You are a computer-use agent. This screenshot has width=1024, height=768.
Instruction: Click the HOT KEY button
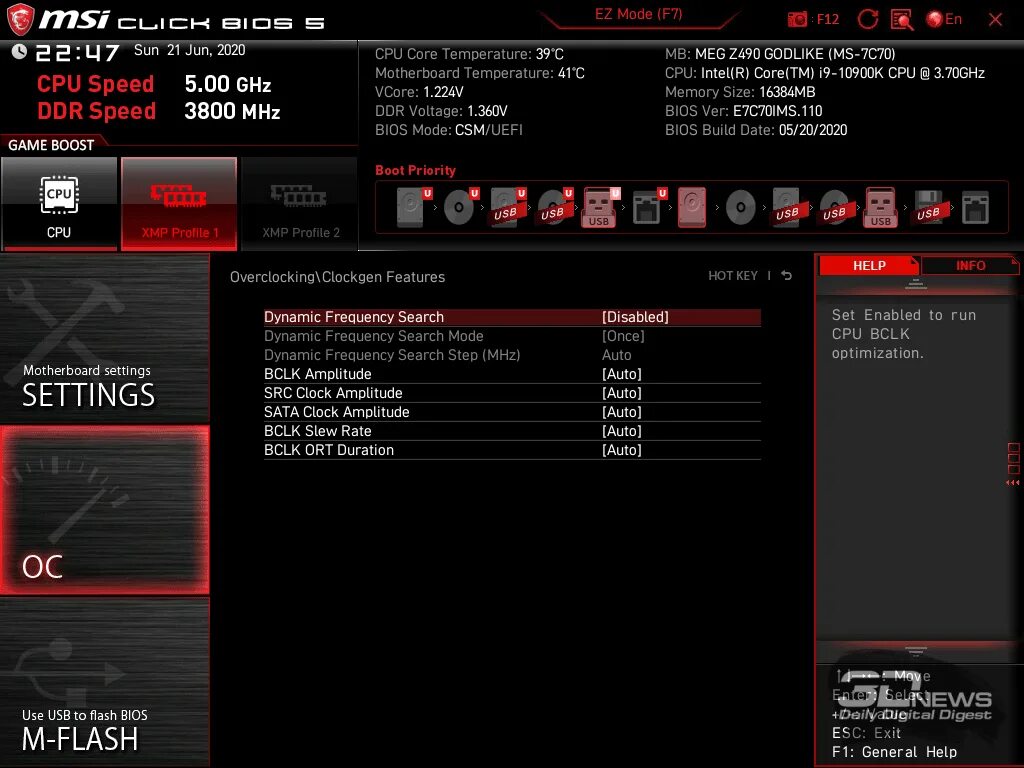tap(733, 276)
